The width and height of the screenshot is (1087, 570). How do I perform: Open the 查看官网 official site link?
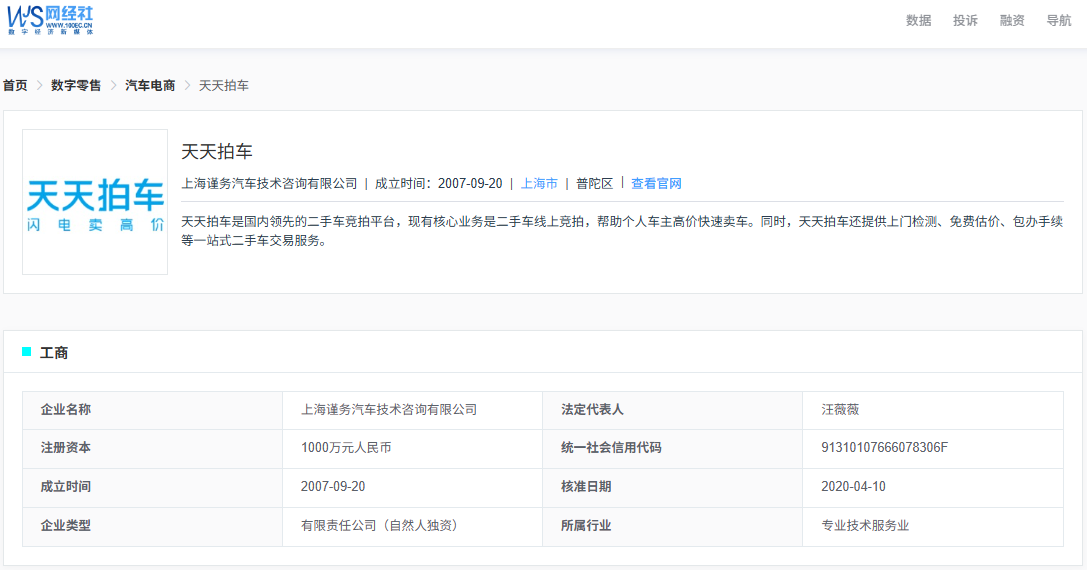tap(656, 184)
